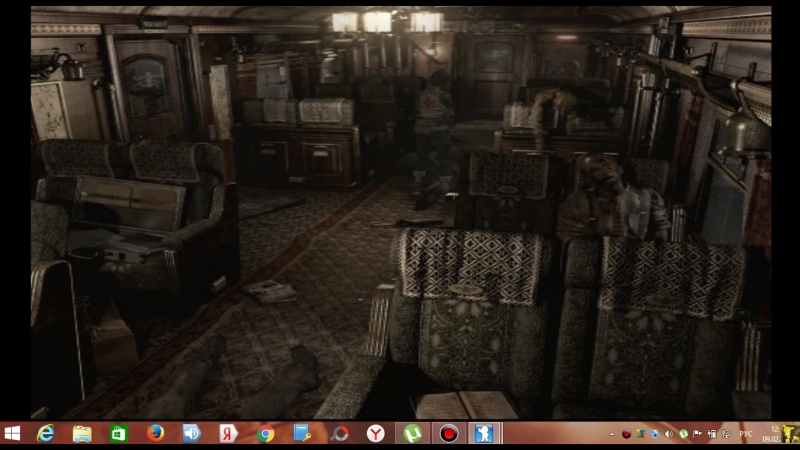
Task: Open the red Yandex "Я" app icon
Action: pyautogui.click(x=228, y=434)
